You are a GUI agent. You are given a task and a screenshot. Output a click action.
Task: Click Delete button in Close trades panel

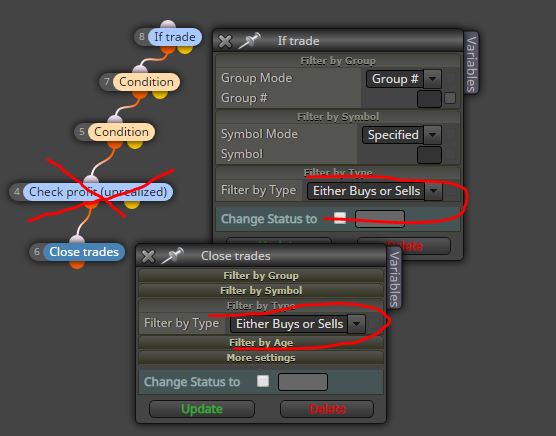click(327, 409)
